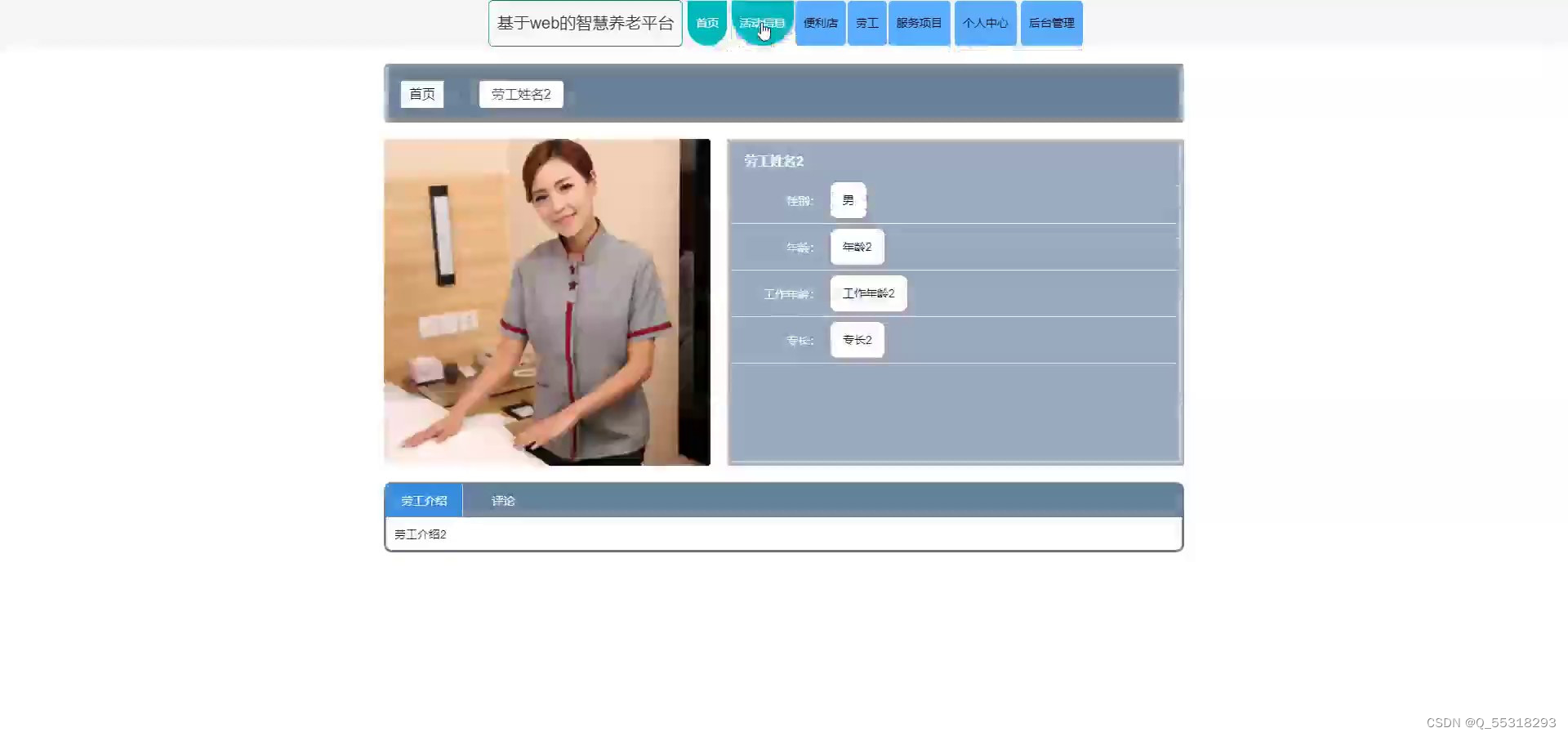
Task: Open the 活动信息 navigation item
Action: (762, 23)
